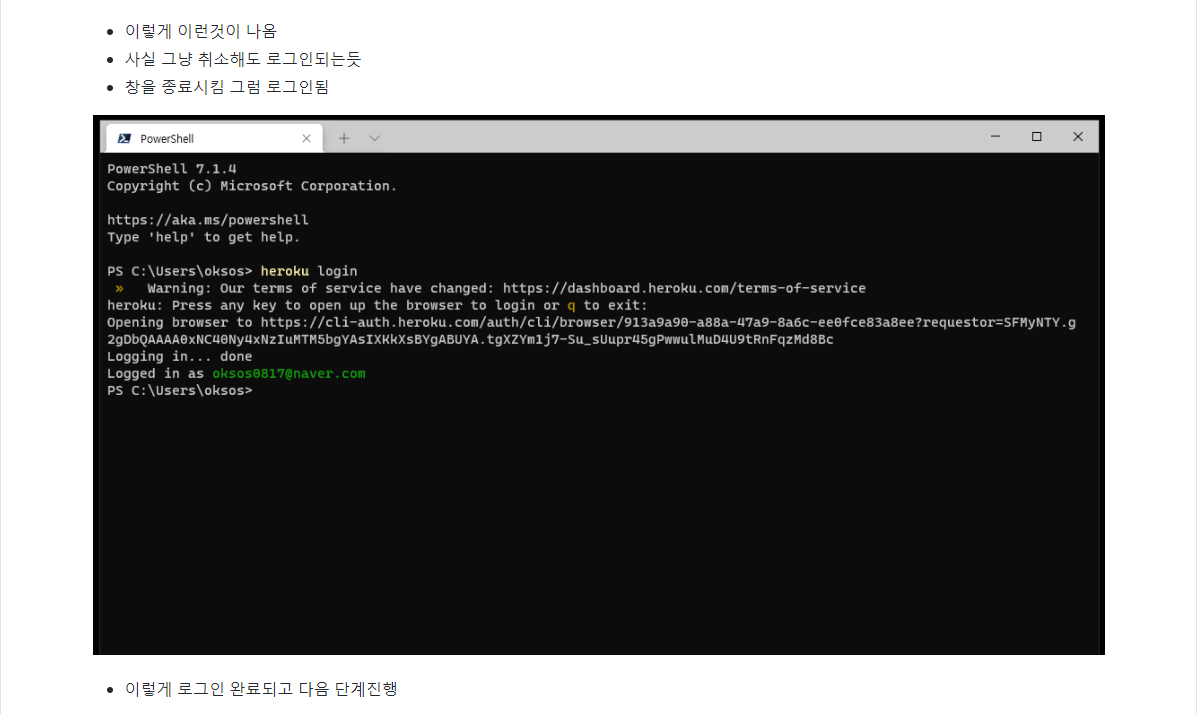The image size is (1197, 714).
Task: Close the PowerShell terminal window
Action: (x=1078, y=137)
